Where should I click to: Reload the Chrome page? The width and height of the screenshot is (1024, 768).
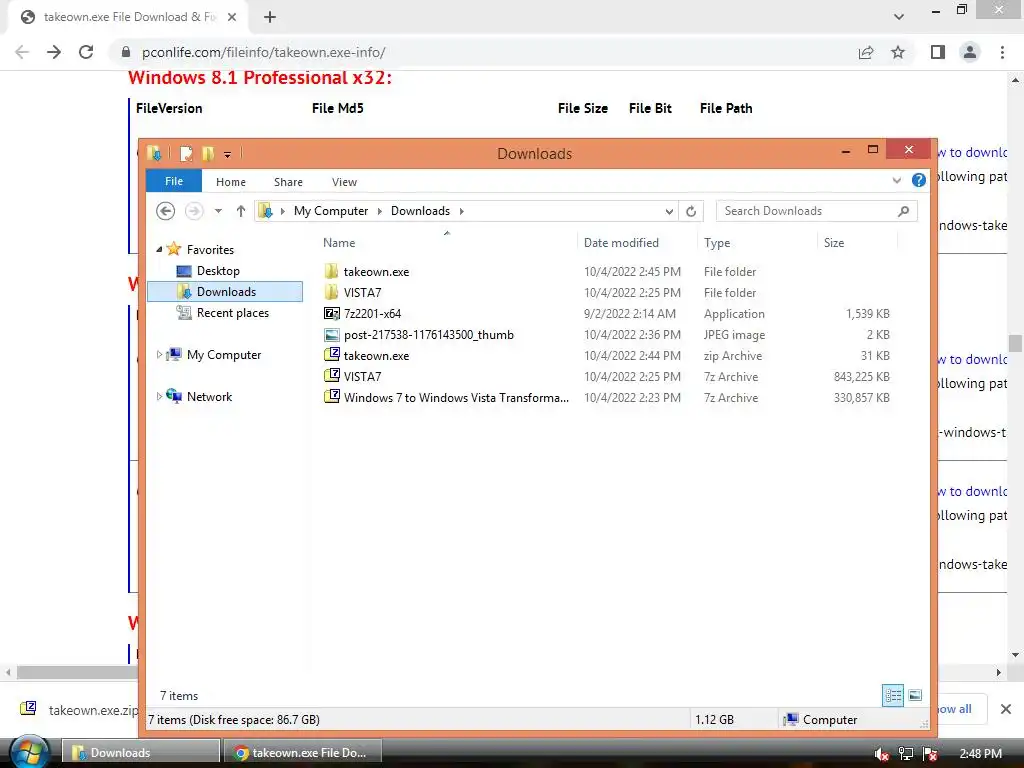[86, 52]
